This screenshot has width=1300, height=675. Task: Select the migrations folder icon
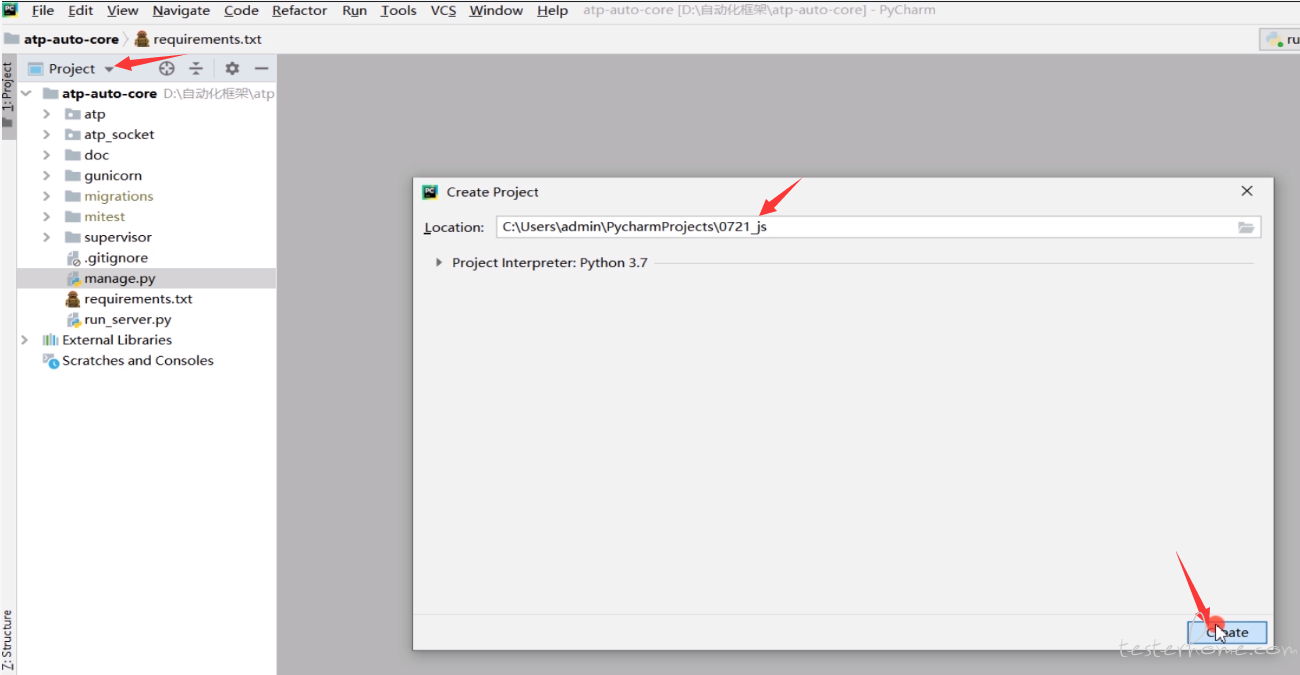click(x=72, y=196)
